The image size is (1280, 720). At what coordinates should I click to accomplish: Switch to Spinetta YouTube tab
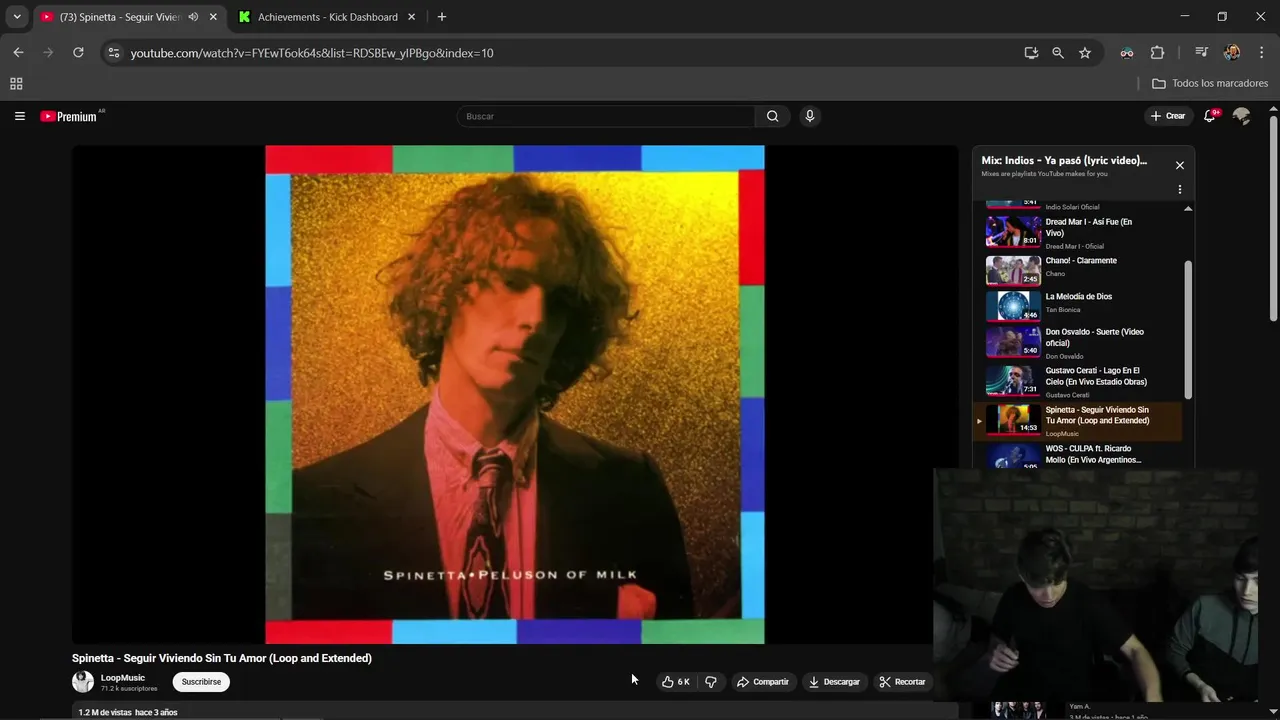click(118, 17)
